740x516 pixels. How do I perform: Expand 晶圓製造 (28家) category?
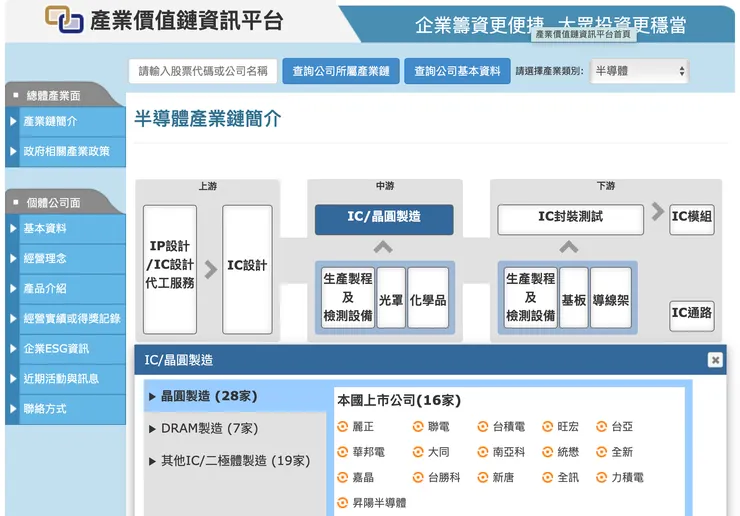[x=235, y=396]
